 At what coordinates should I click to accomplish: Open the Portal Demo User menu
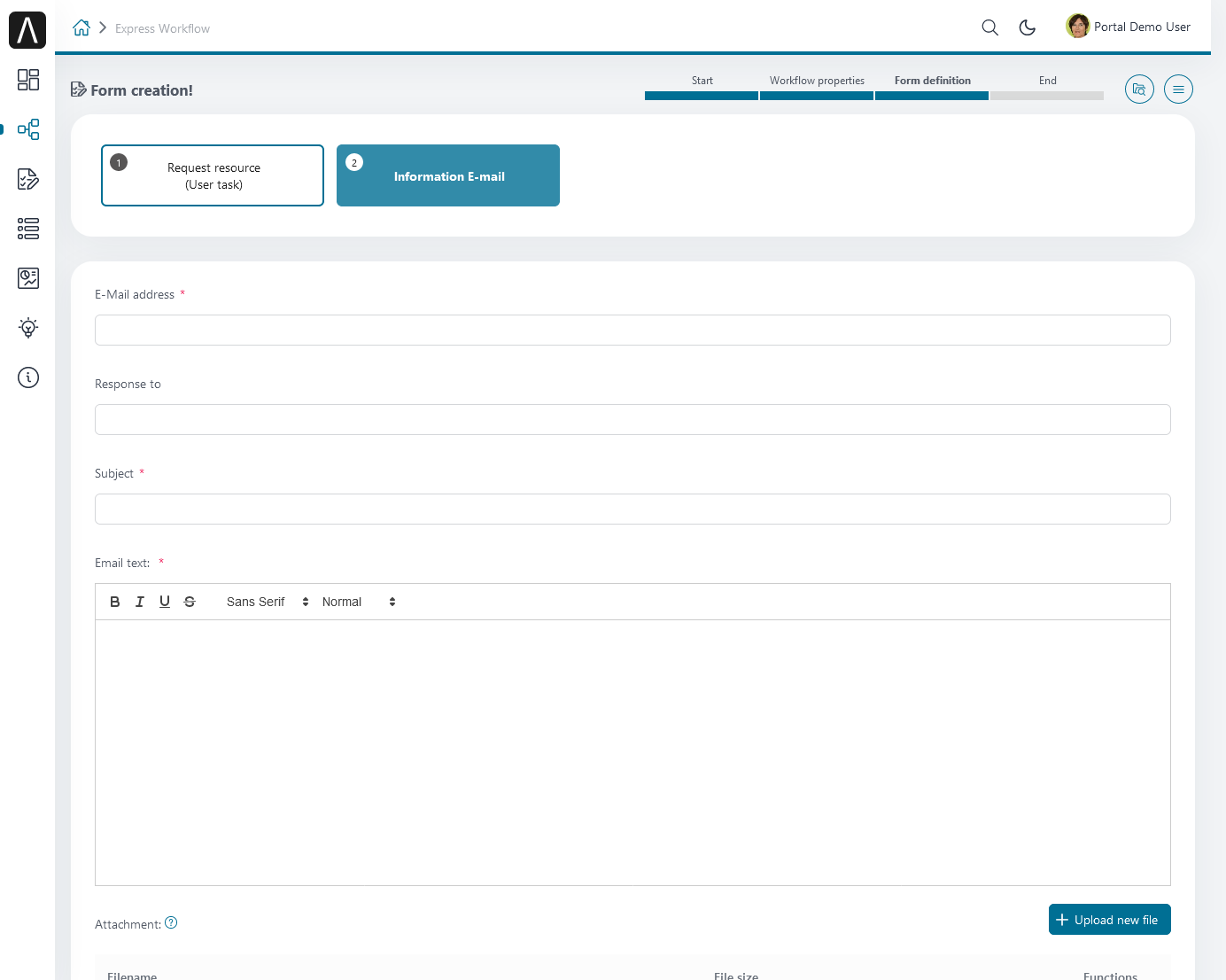point(1129,27)
